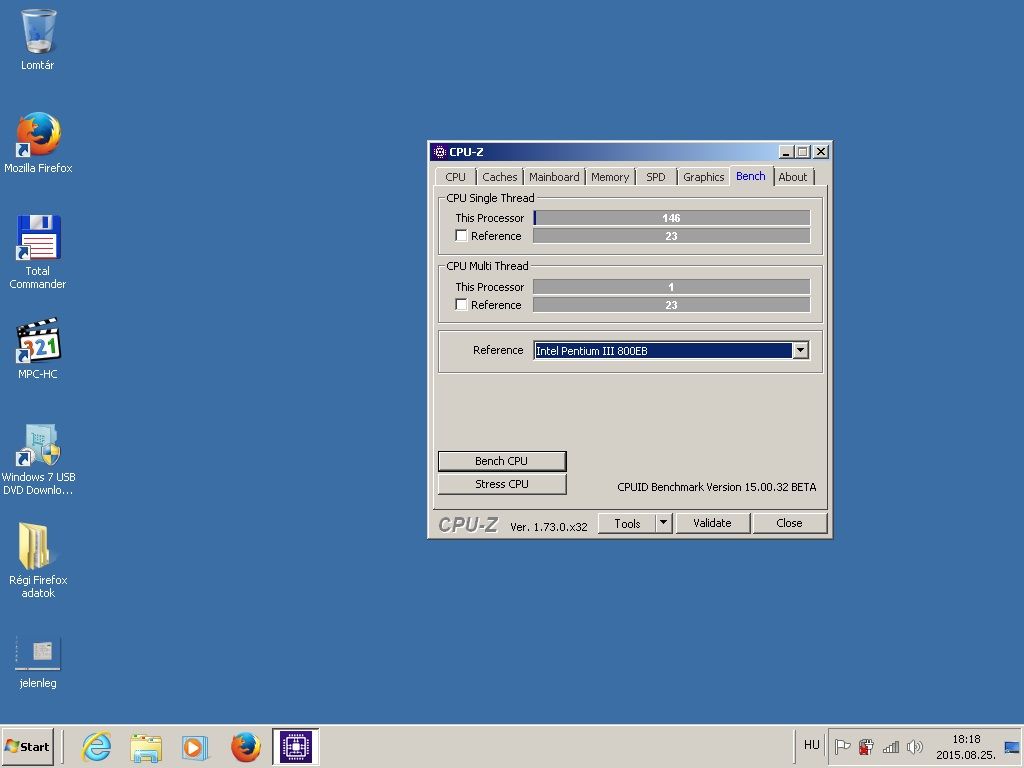Minimize the CPU-Z window
Screen dimensions: 1024x768
(x=787, y=152)
